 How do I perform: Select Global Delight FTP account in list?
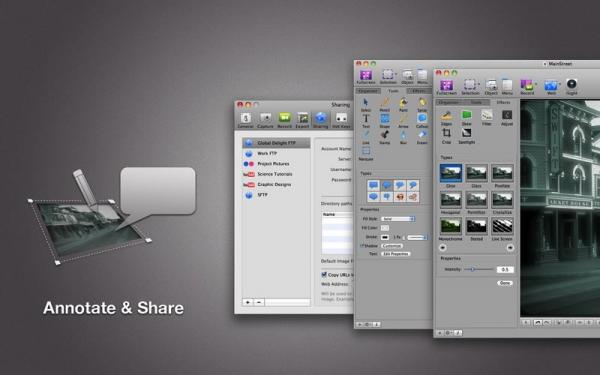276,143
